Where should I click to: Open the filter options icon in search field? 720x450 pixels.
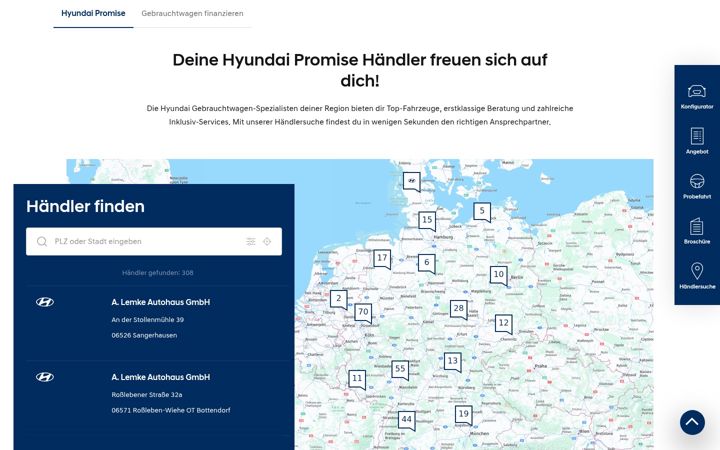click(x=251, y=242)
